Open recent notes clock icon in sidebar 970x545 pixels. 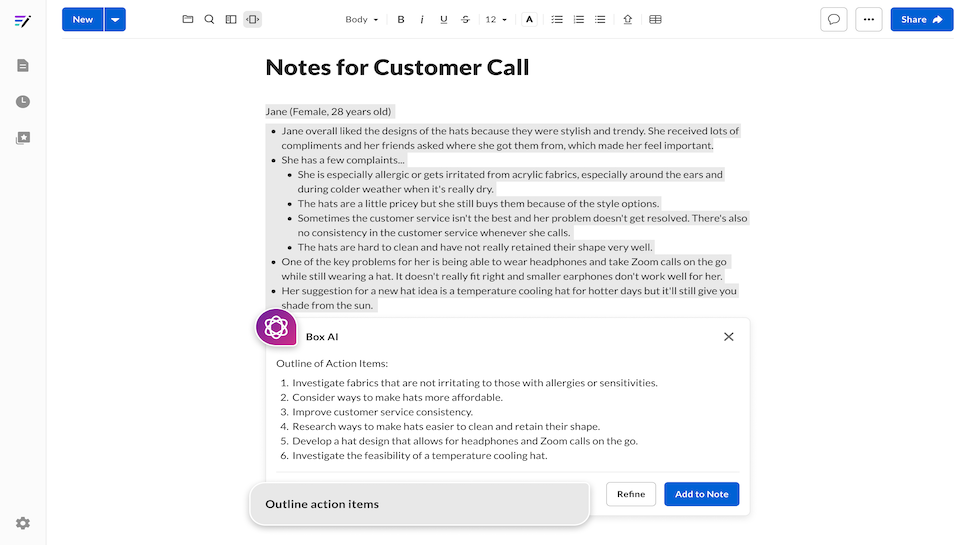(23, 102)
